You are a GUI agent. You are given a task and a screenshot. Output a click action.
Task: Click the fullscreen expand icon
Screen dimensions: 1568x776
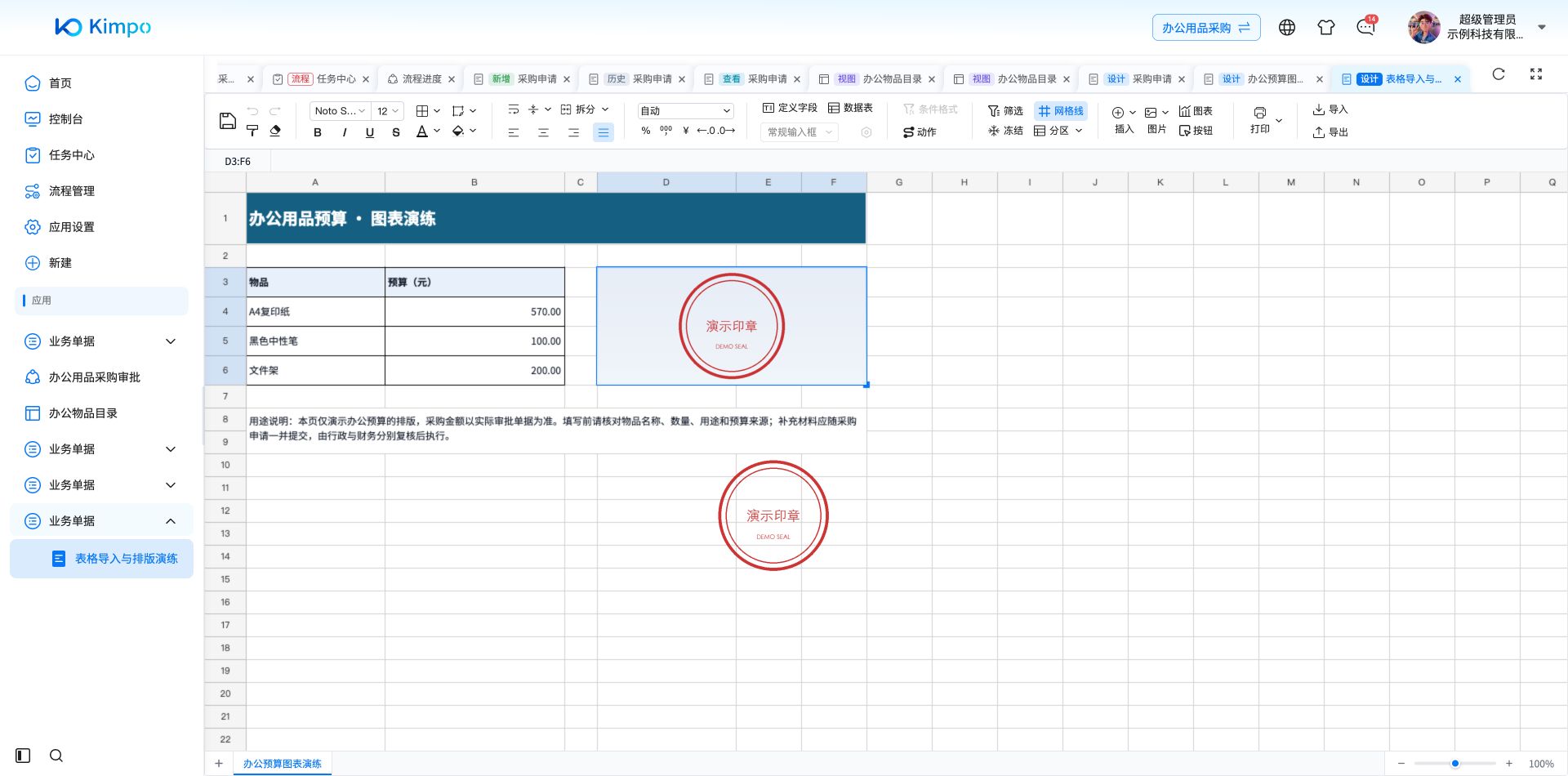point(1536,74)
